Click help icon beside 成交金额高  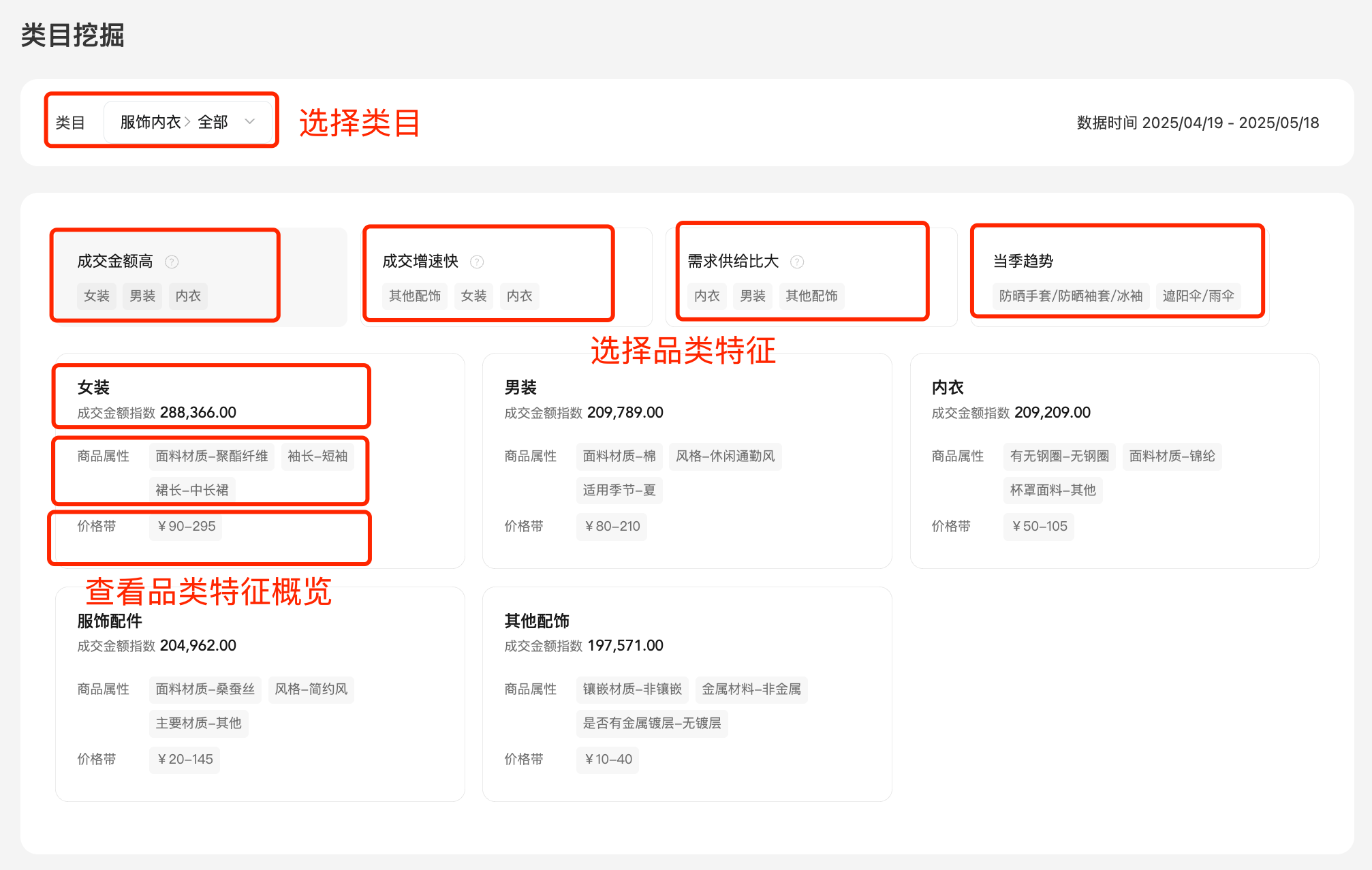point(172,262)
